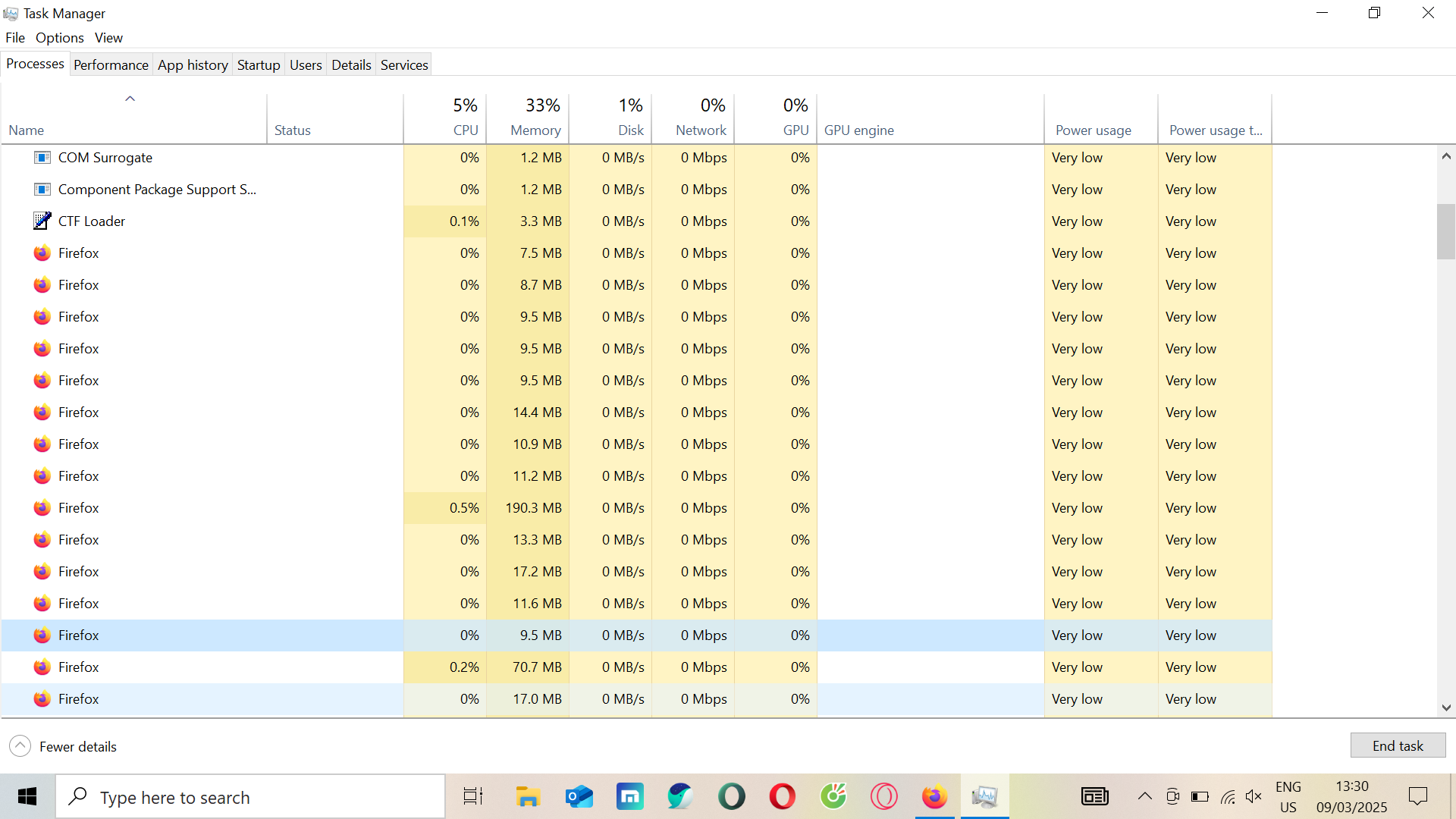1456x819 pixels.
Task: Select the COM Surrogate process row
Action: [636, 158]
